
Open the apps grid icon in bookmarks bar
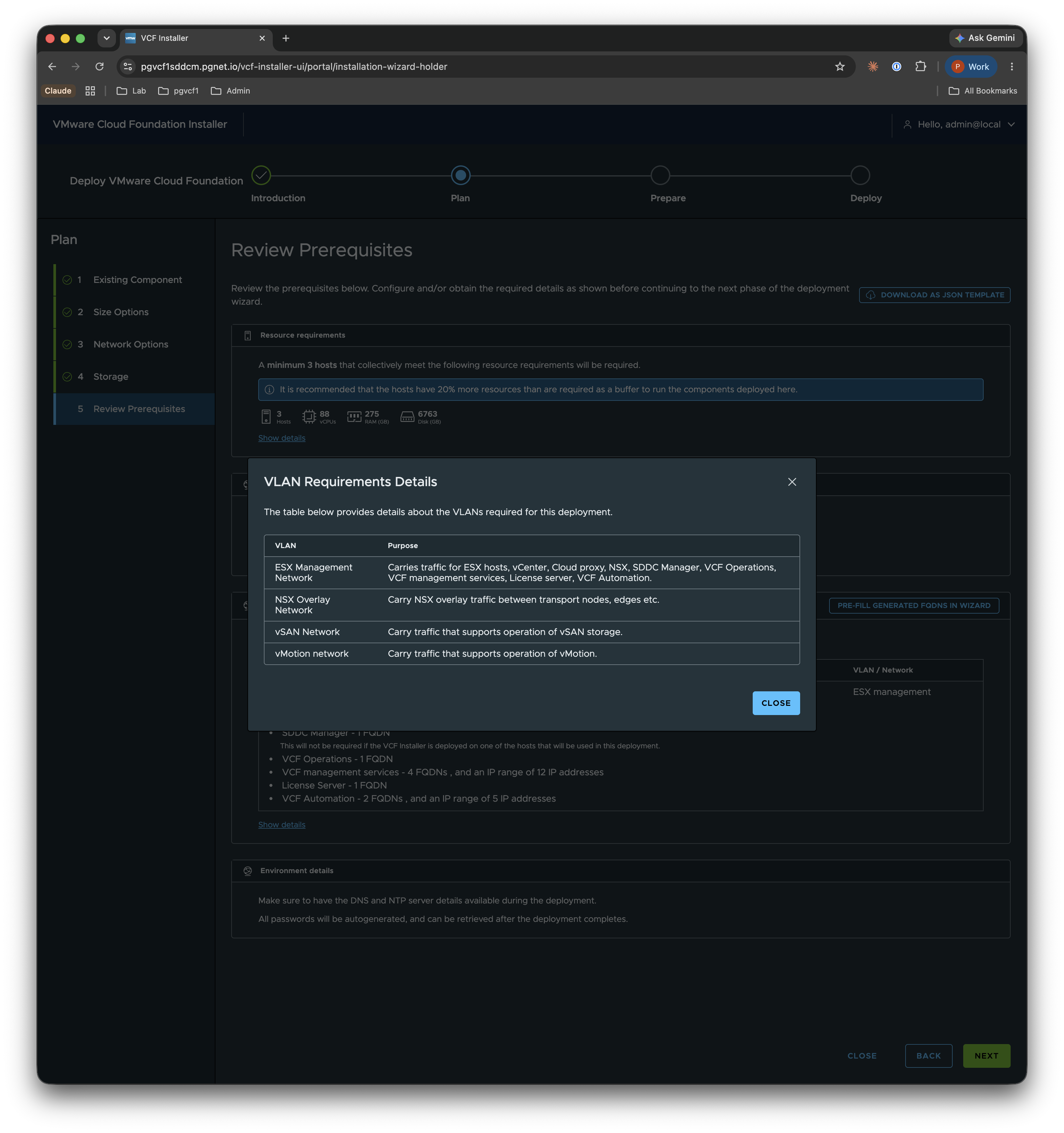point(90,91)
